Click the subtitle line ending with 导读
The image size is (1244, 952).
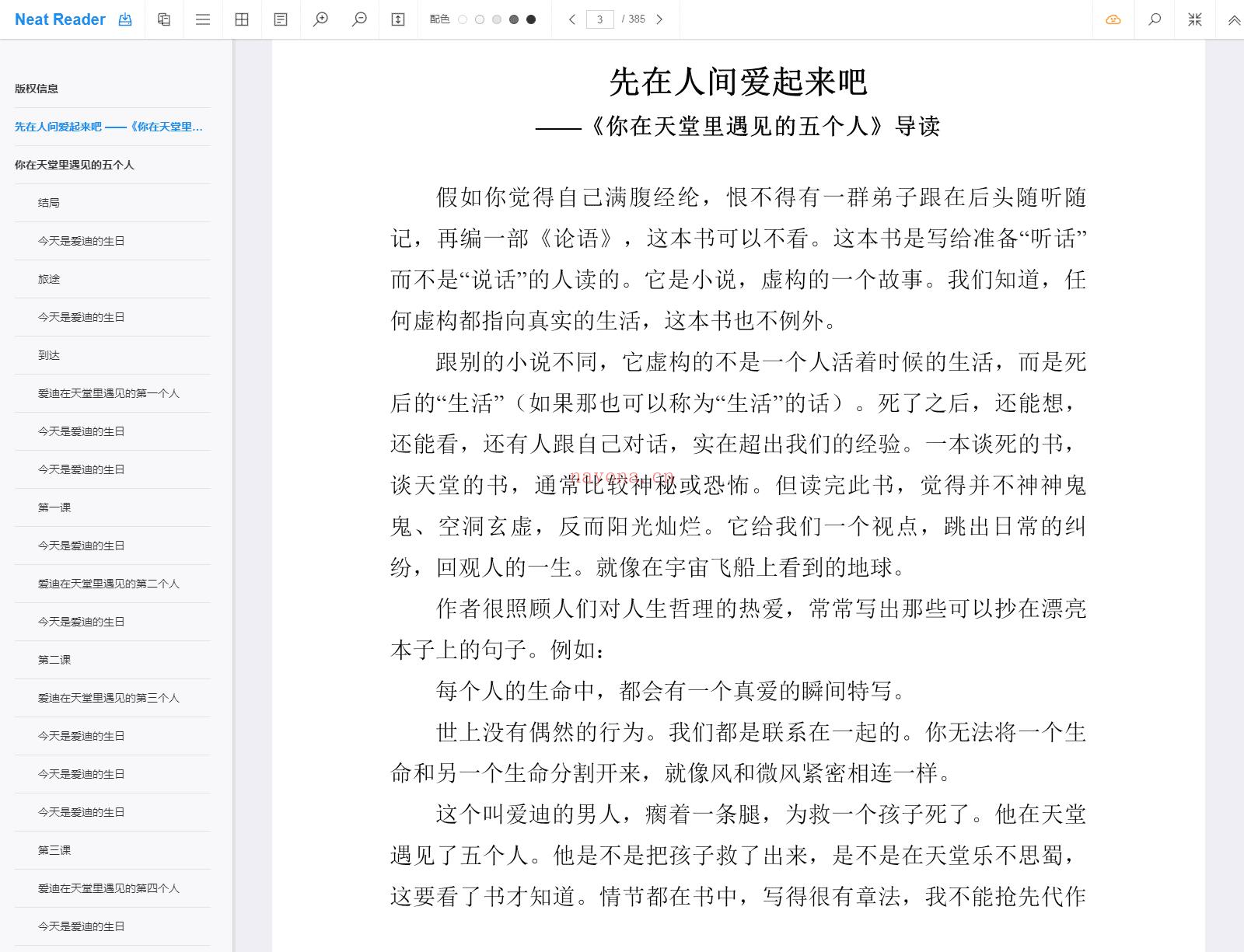[738, 126]
